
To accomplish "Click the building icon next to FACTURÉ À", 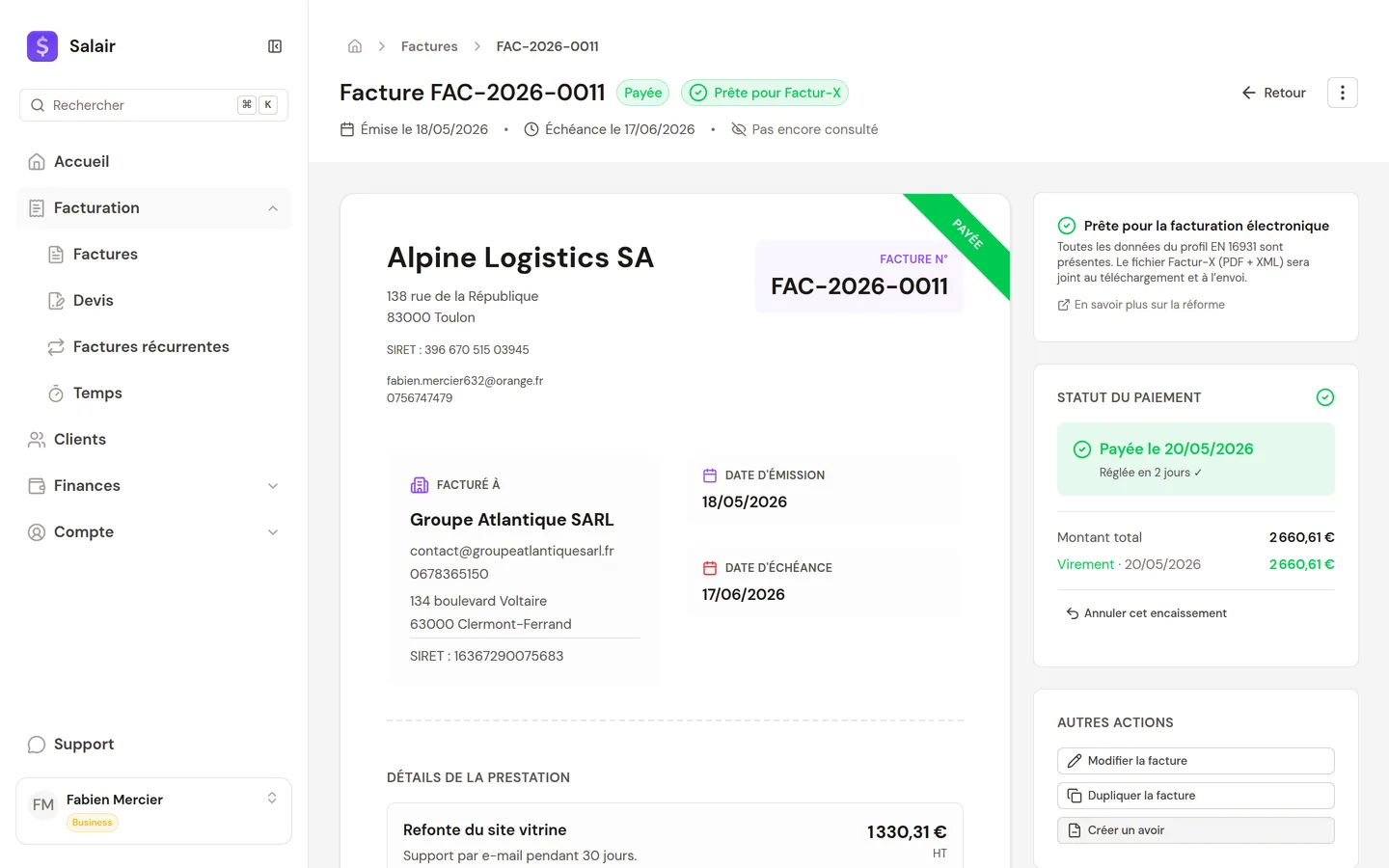I will (420, 485).
